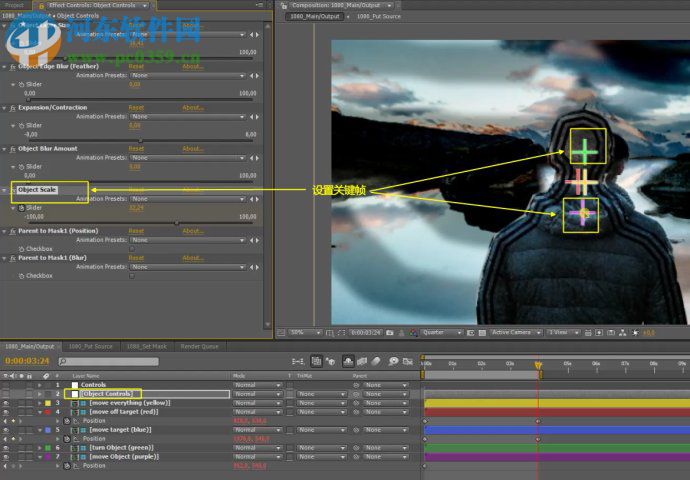Toggle Parent to Mask1 (Blur) checkbox

(132, 276)
